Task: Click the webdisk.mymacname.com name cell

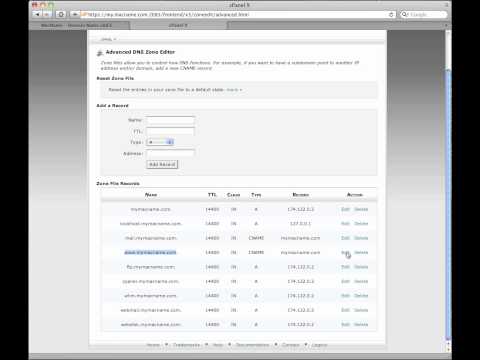Action: (x=151, y=325)
